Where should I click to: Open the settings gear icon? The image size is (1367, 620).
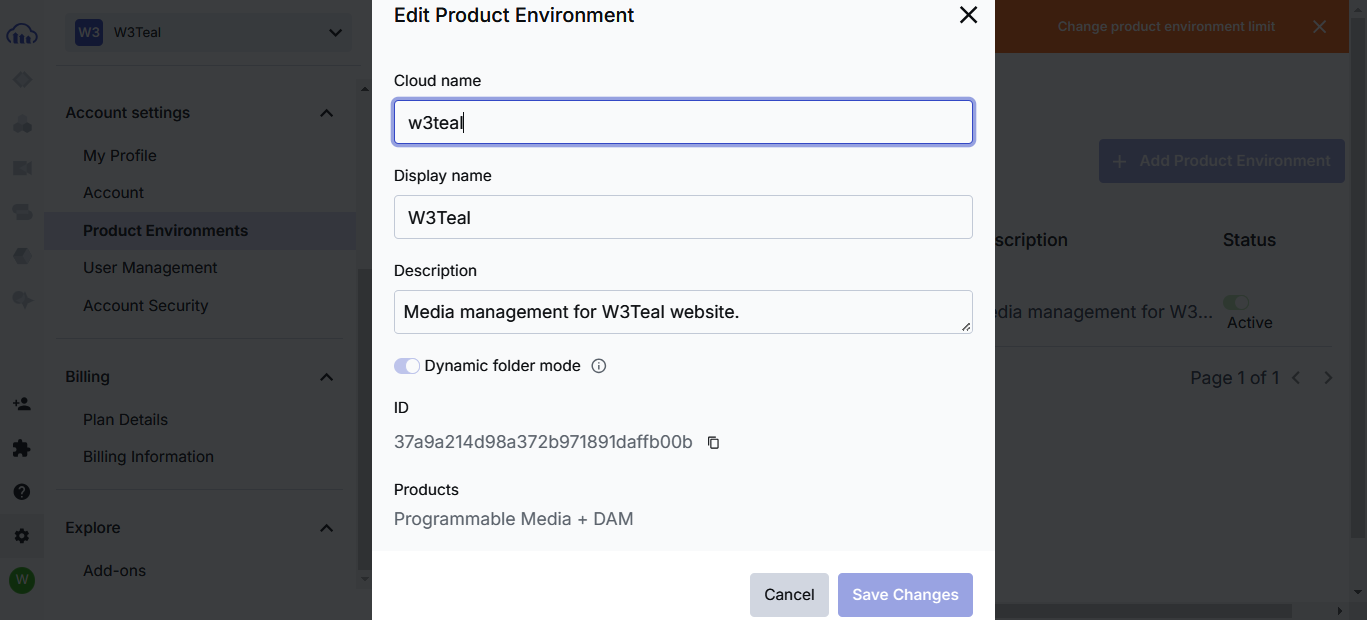pos(21,536)
